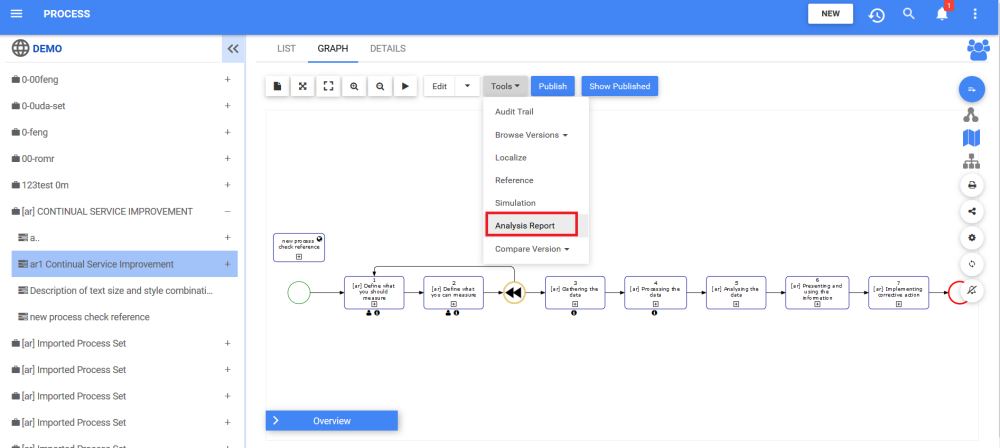Print the process graph

tap(972, 185)
